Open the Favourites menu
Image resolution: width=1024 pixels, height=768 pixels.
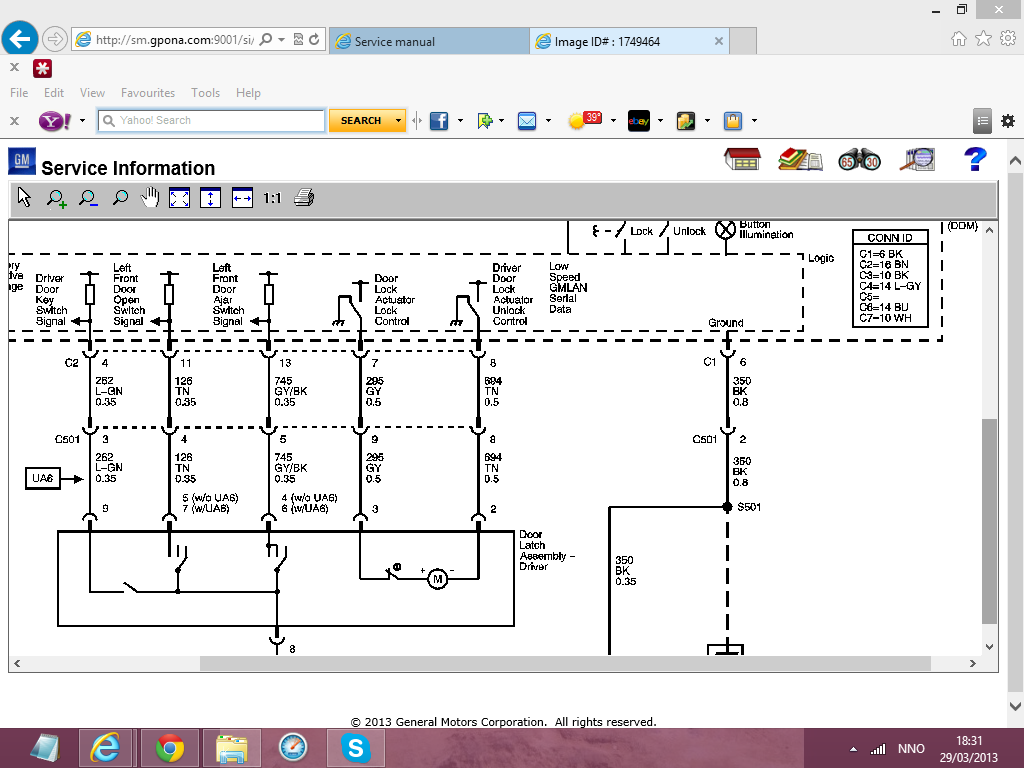click(x=148, y=93)
